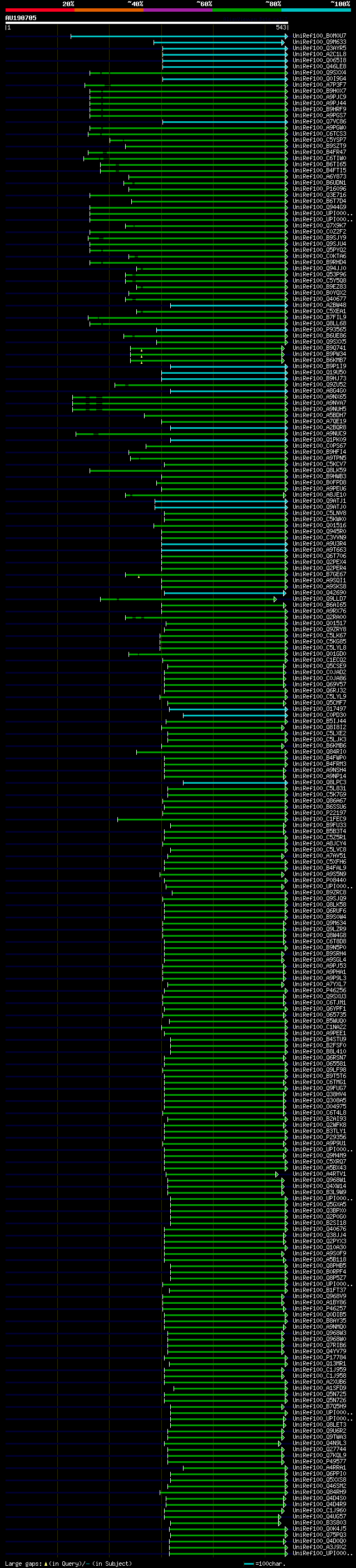Click the UniRef100_Q69V57 label

pos(319,685)
